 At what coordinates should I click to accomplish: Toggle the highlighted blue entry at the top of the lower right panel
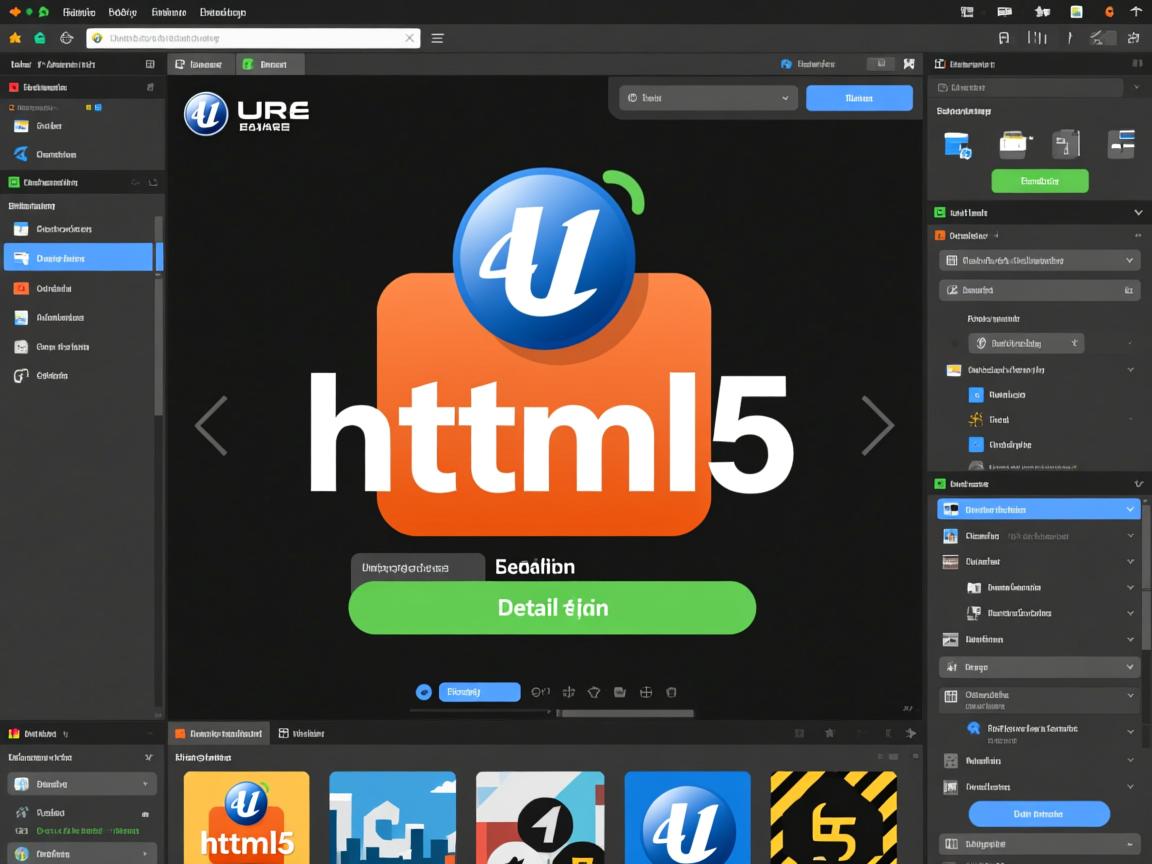point(1038,508)
